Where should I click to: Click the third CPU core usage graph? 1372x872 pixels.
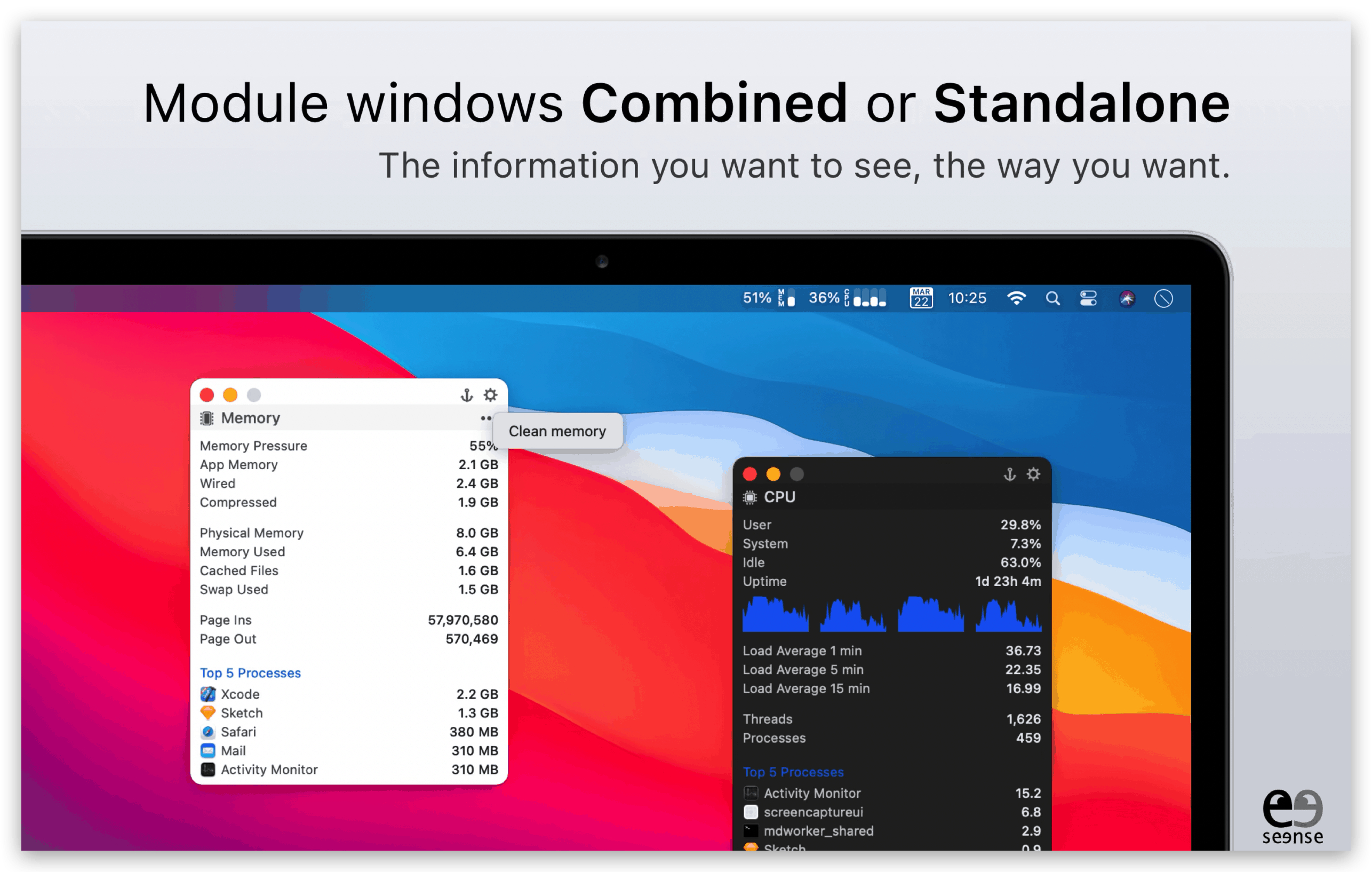click(x=931, y=614)
